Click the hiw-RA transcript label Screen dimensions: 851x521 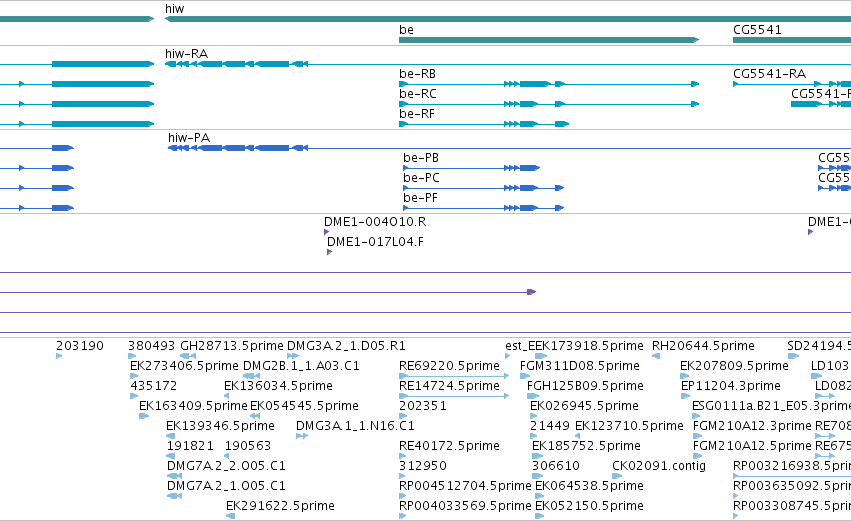[186, 53]
